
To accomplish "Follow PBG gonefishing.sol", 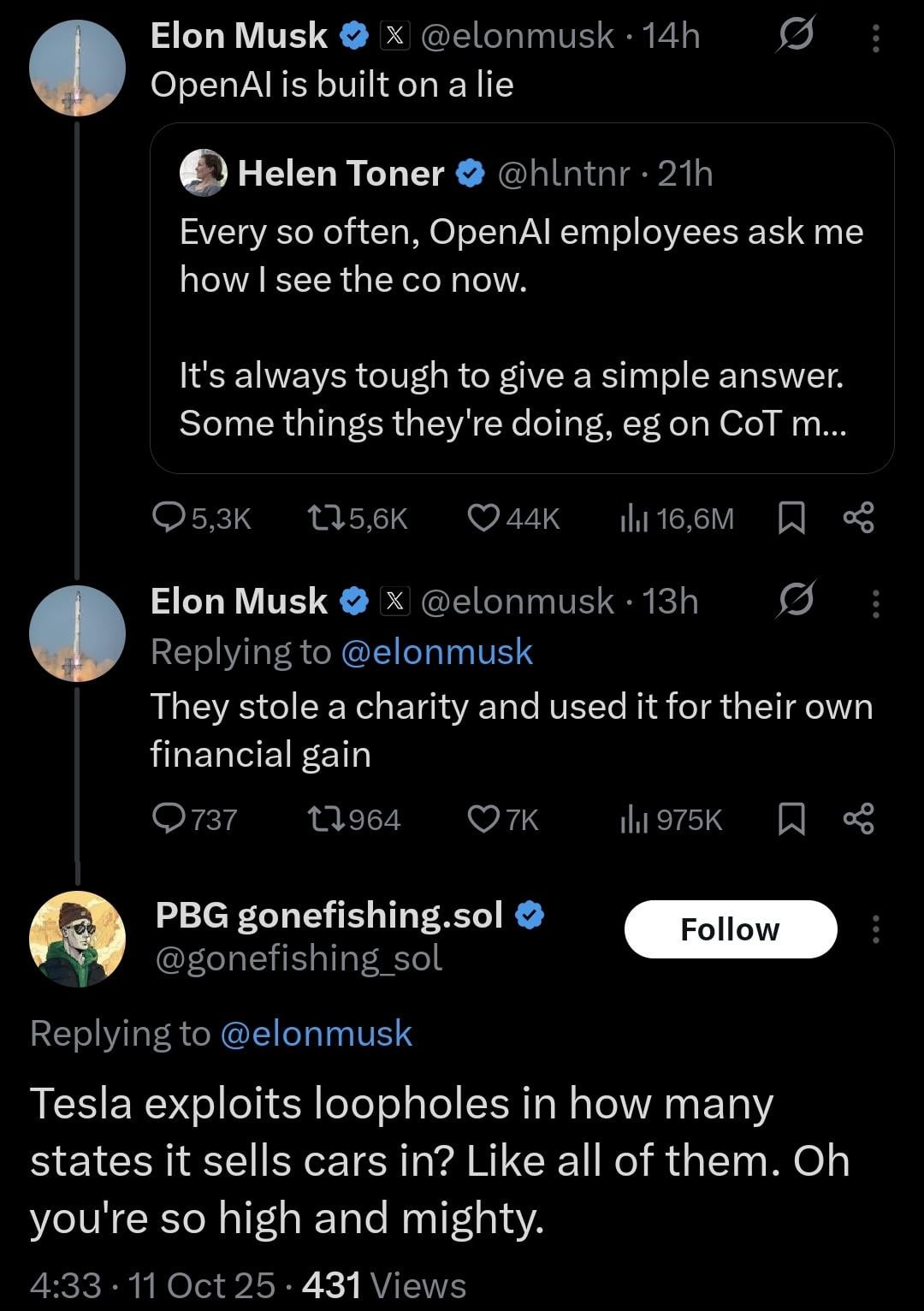I will point(730,929).
